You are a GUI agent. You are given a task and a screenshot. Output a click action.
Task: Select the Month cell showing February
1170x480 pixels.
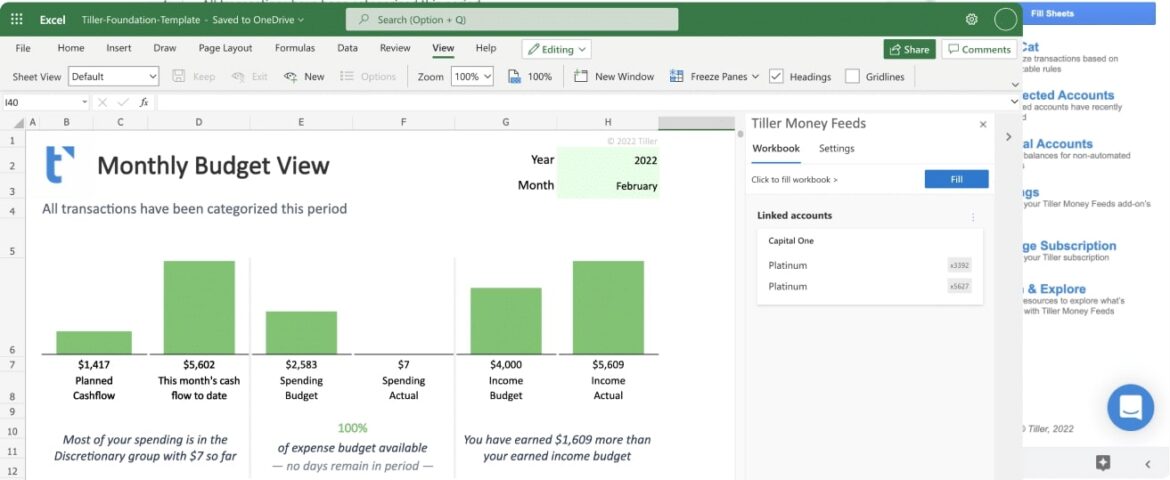pyautogui.click(x=608, y=186)
